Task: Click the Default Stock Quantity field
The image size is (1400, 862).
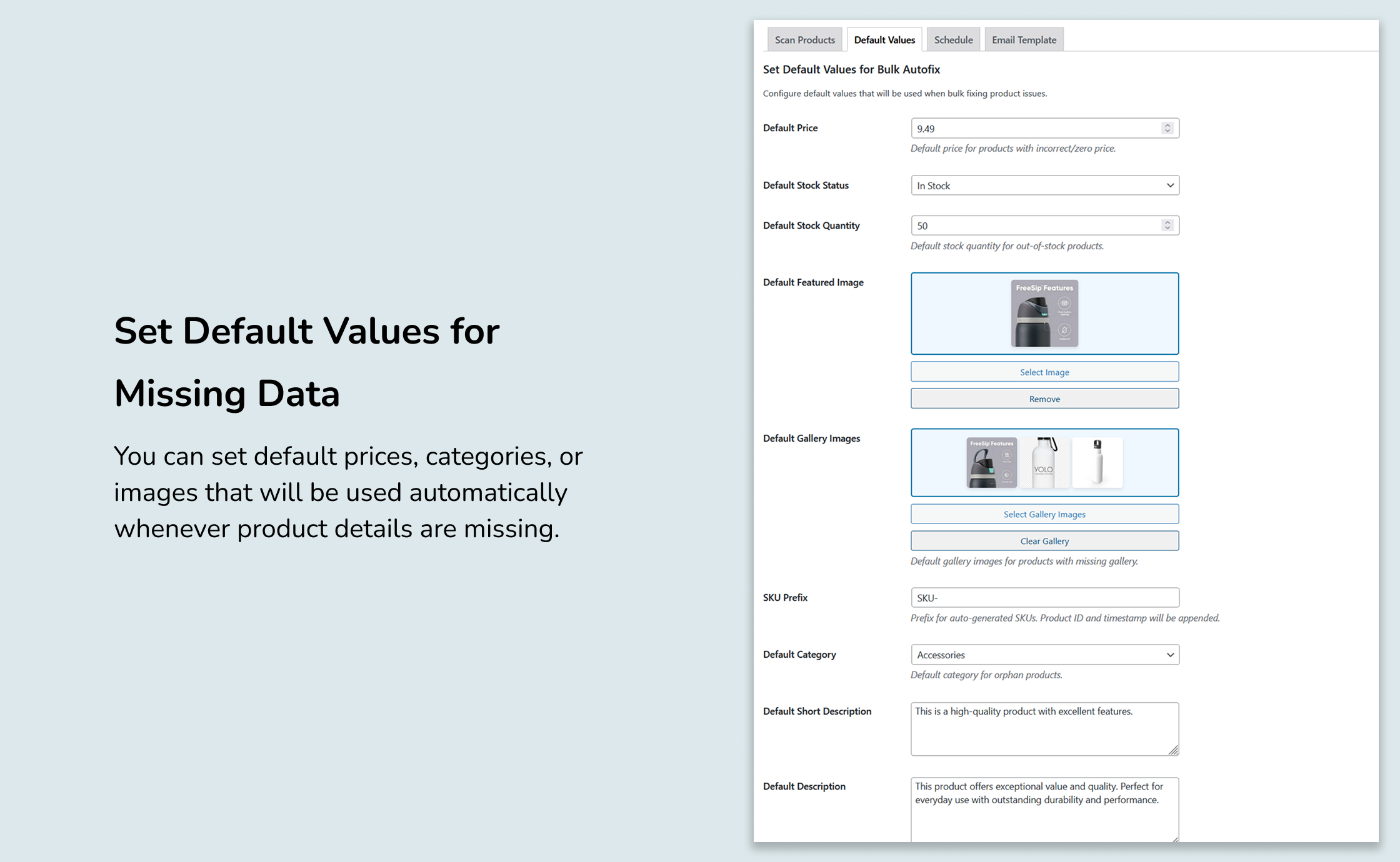Action: tap(1044, 225)
